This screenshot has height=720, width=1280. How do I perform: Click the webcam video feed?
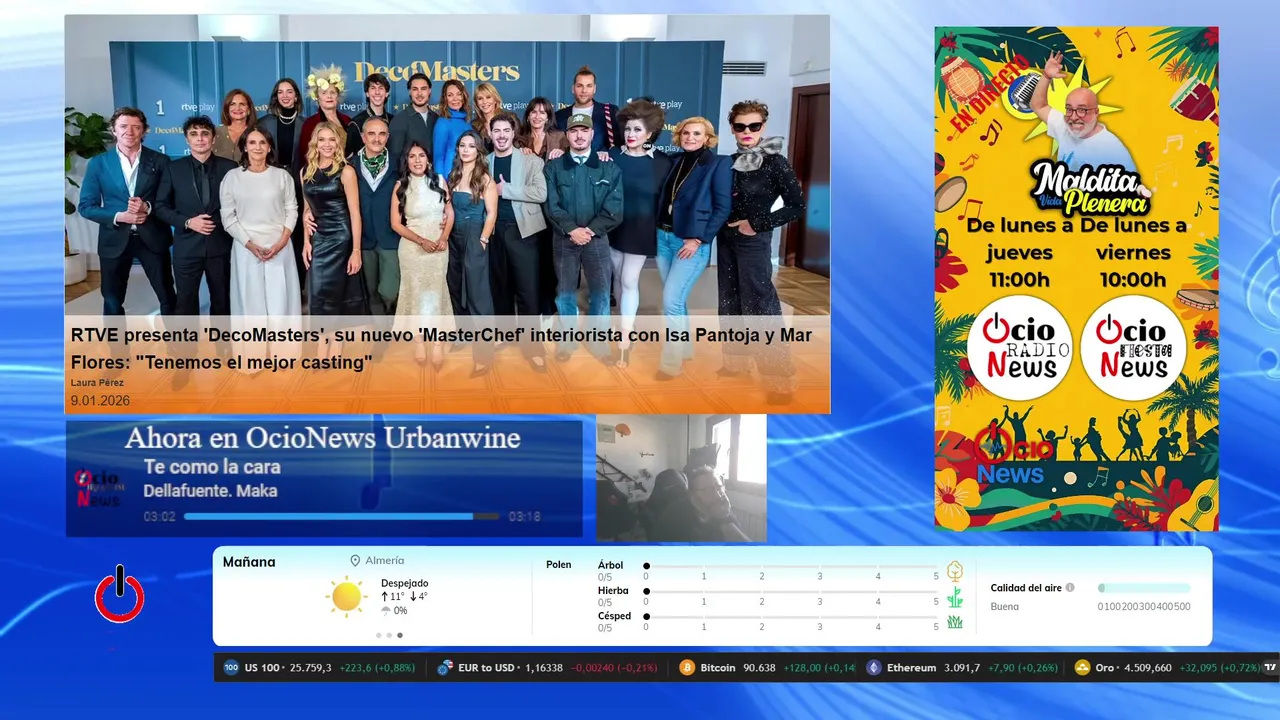pyautogui.click(x=681, y=478)
